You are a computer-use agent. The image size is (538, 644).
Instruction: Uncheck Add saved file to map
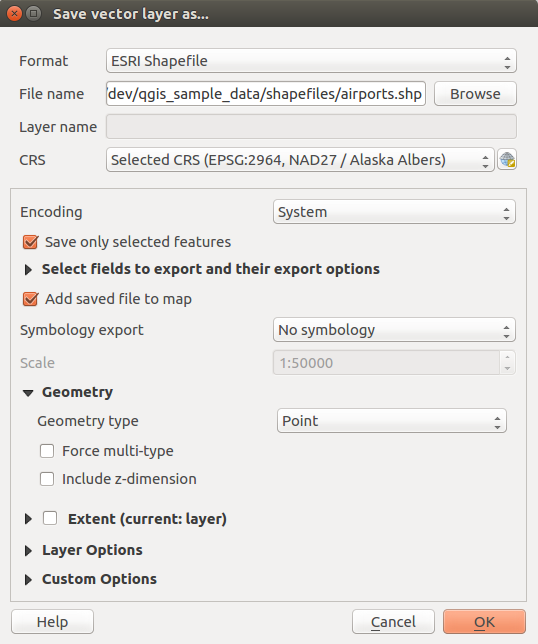[31, 299]
